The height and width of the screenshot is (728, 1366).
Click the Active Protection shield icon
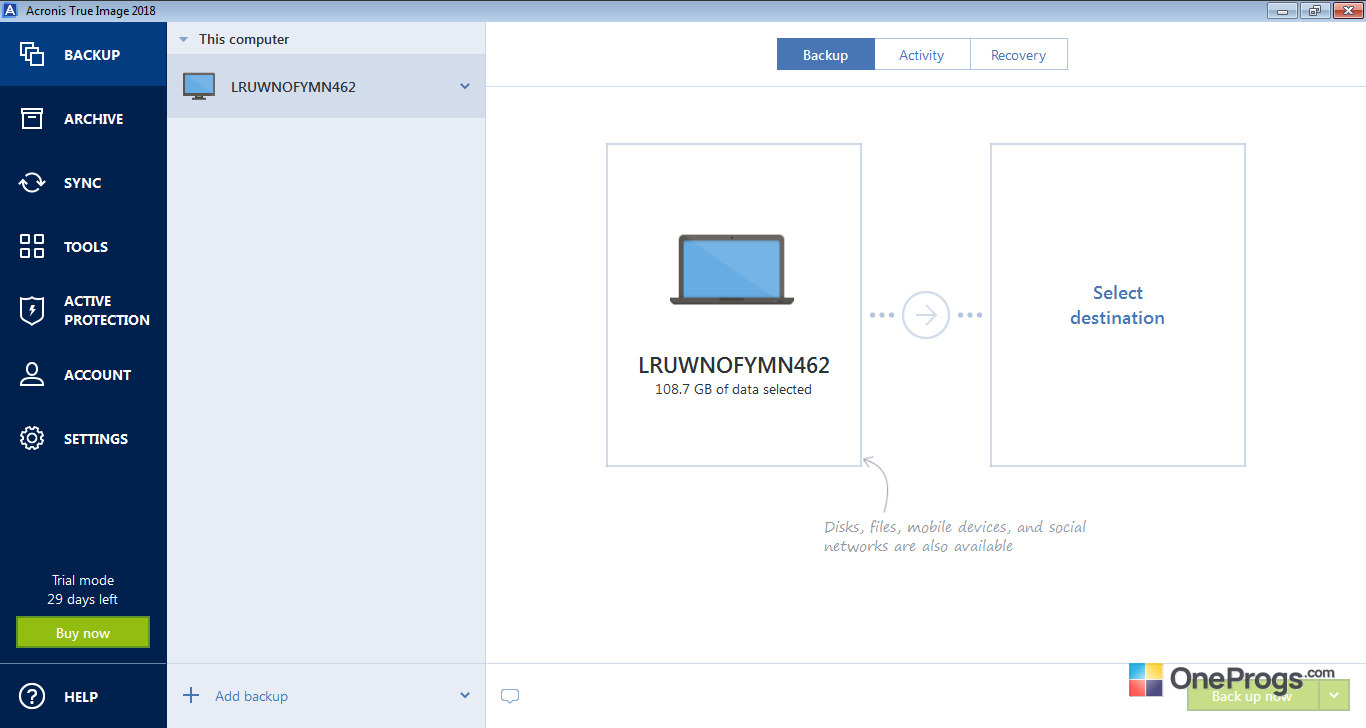click(32, 310)
